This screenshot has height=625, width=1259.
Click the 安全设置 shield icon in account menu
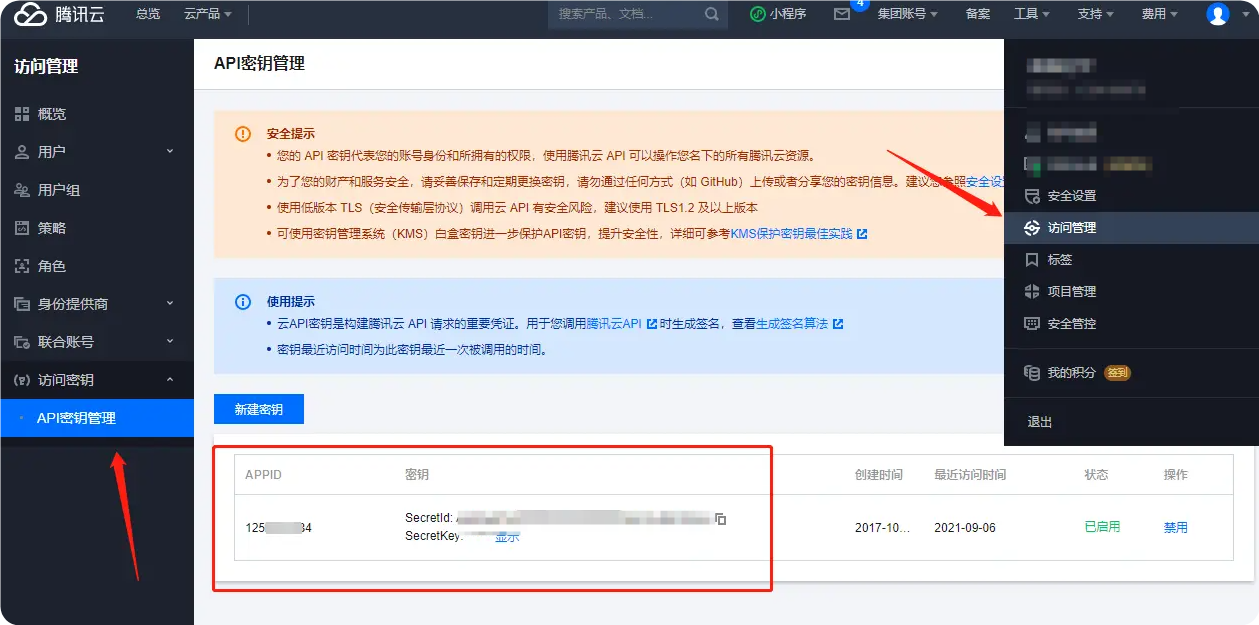pos(1032,196)
